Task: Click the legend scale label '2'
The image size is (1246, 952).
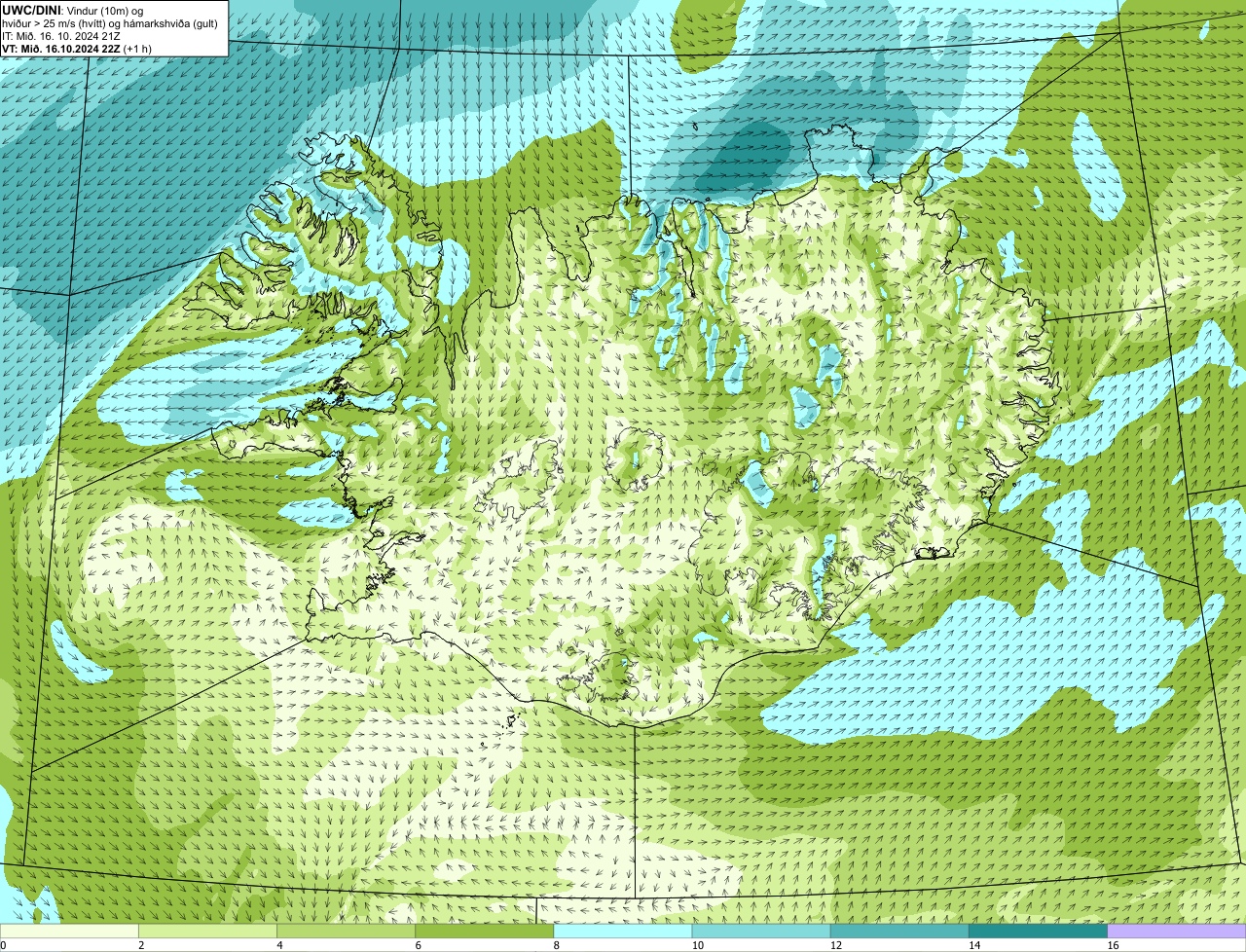Action: 141,945
